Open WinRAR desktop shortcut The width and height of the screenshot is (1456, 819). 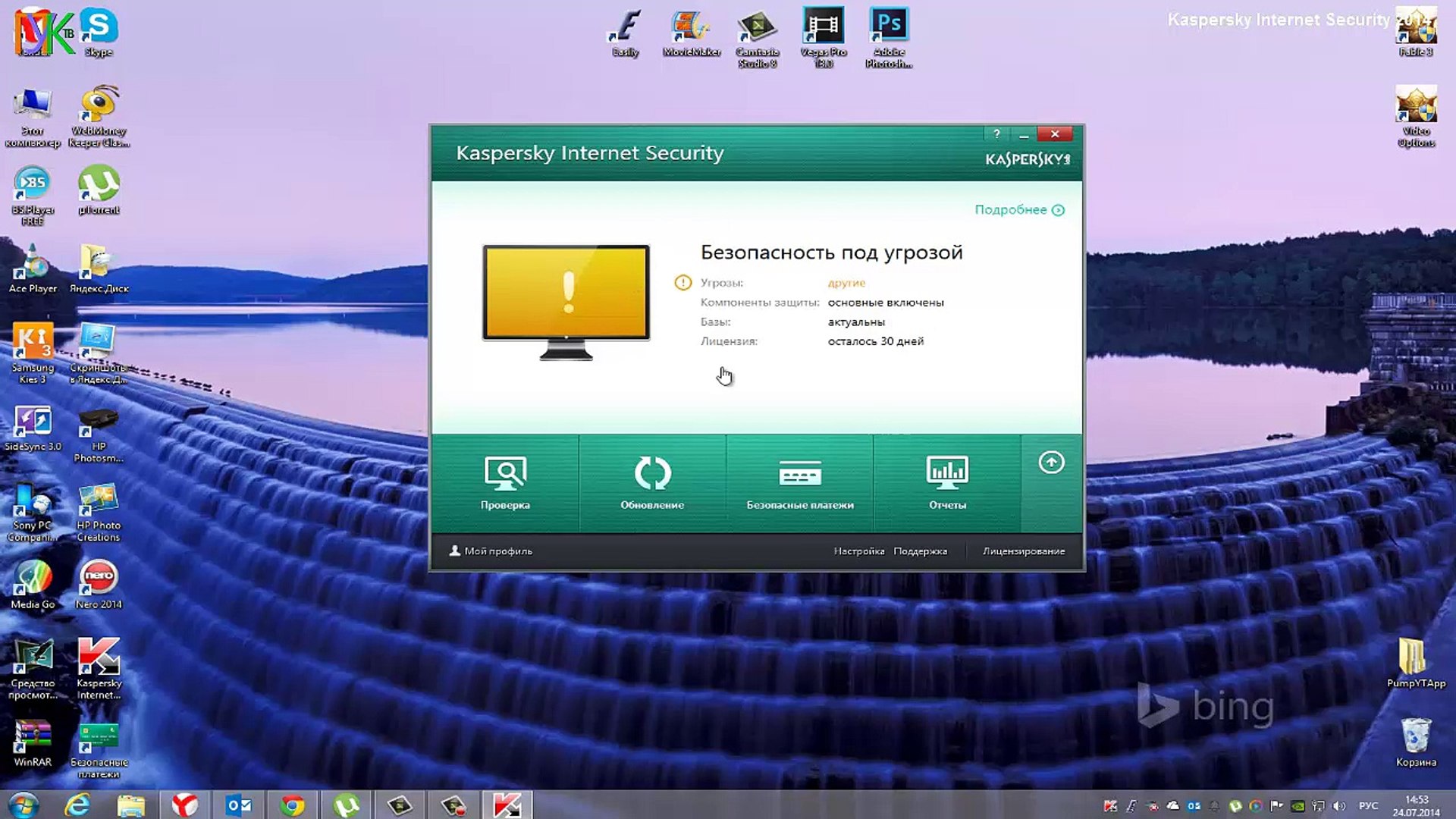[x=33, y=743]
